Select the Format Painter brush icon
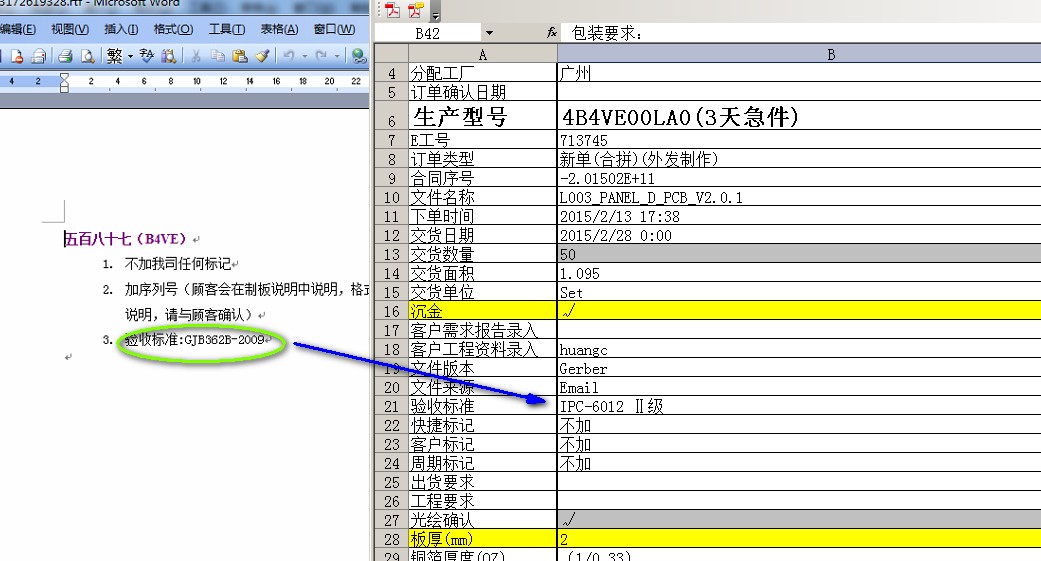The height and width of the screenshot is (561, 1041). [x=262, y=56]
